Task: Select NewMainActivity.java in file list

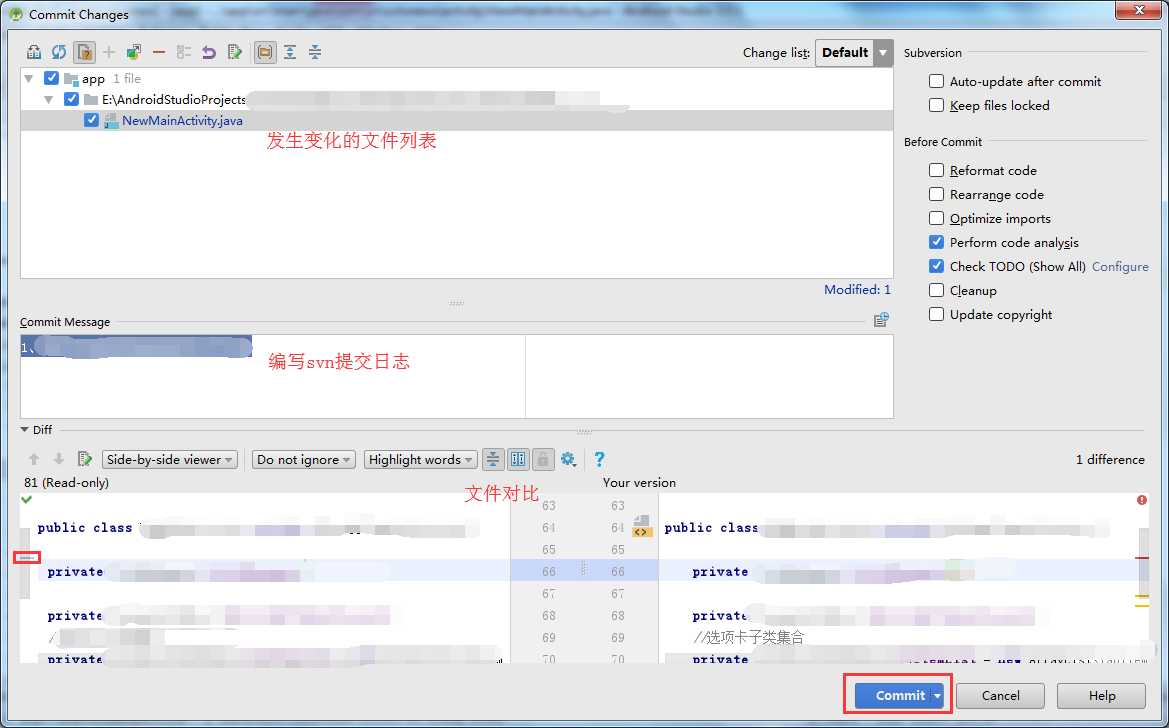Action: click(182, 120)
